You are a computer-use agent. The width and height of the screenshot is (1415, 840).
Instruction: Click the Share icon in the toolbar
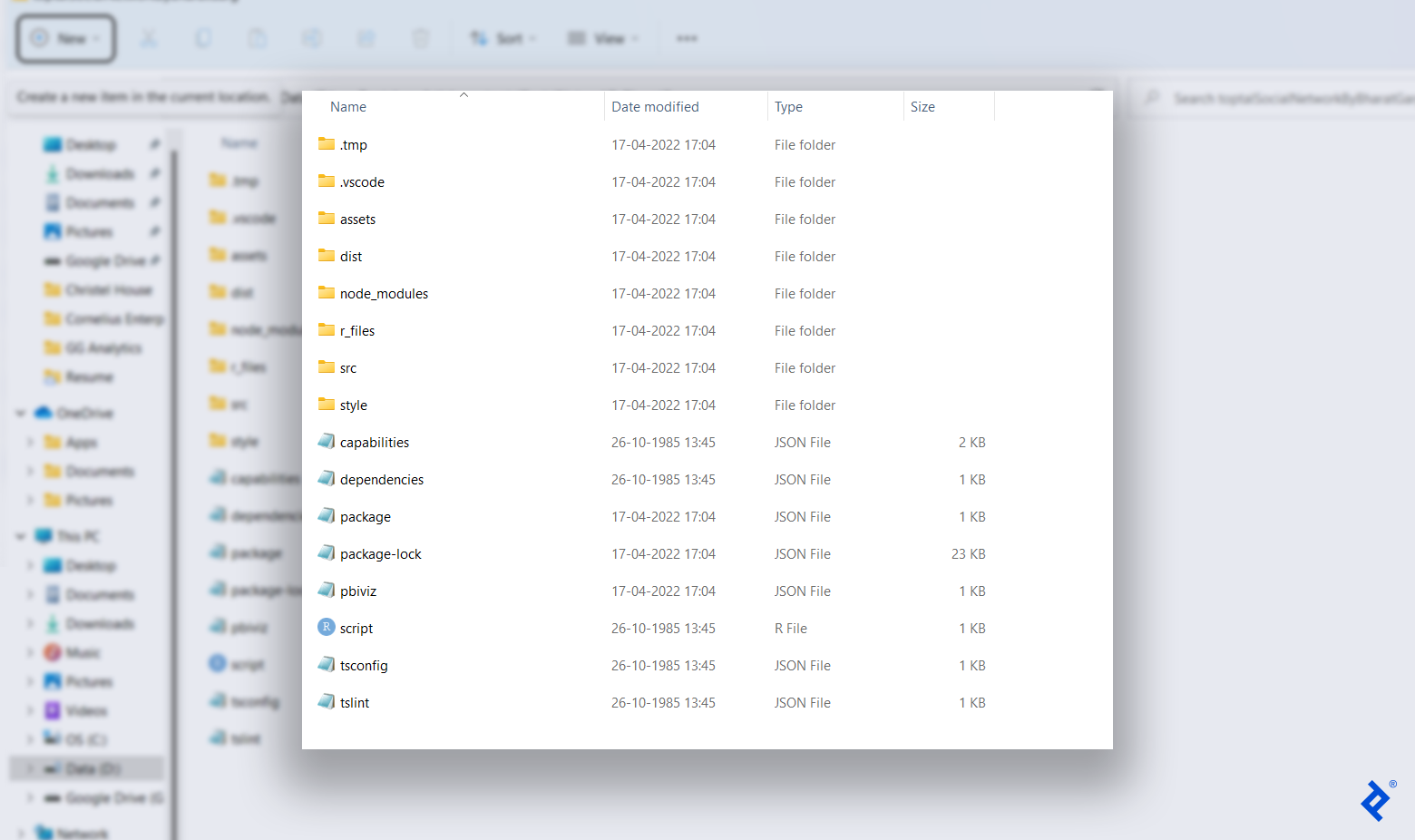pyautogui.click(x=366, y=38)
